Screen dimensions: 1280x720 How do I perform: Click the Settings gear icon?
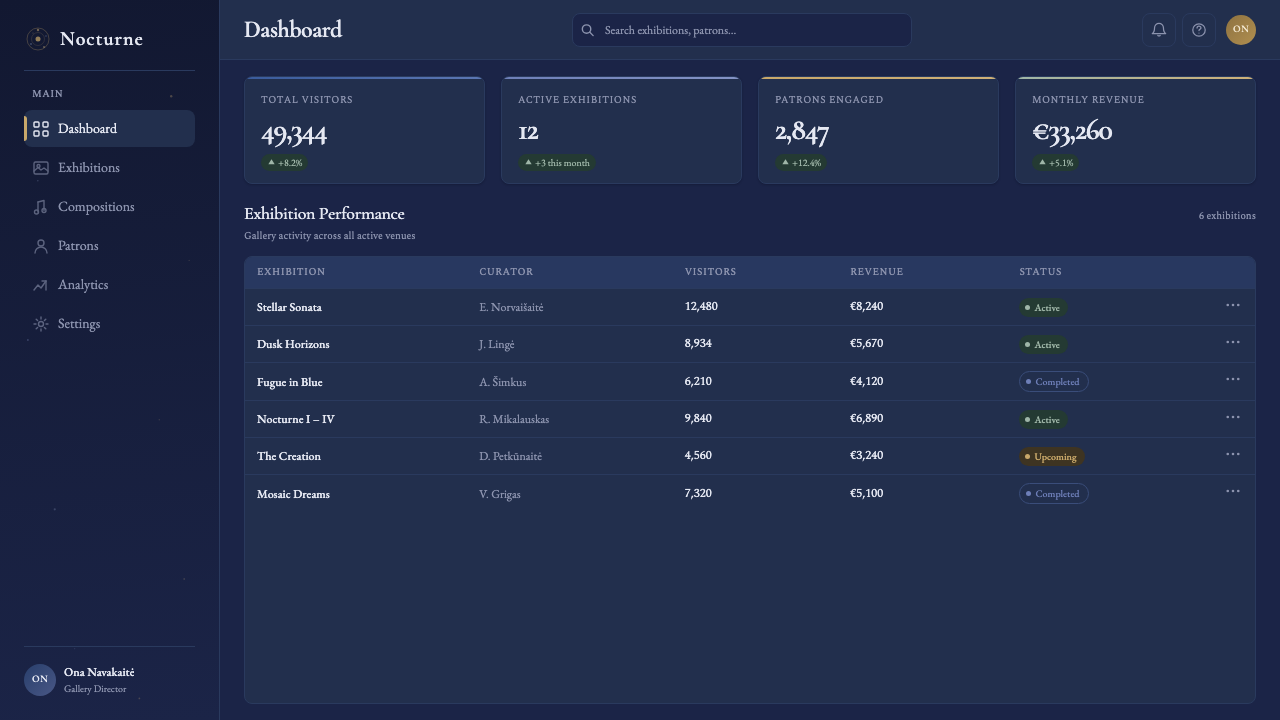click(41, 324)
